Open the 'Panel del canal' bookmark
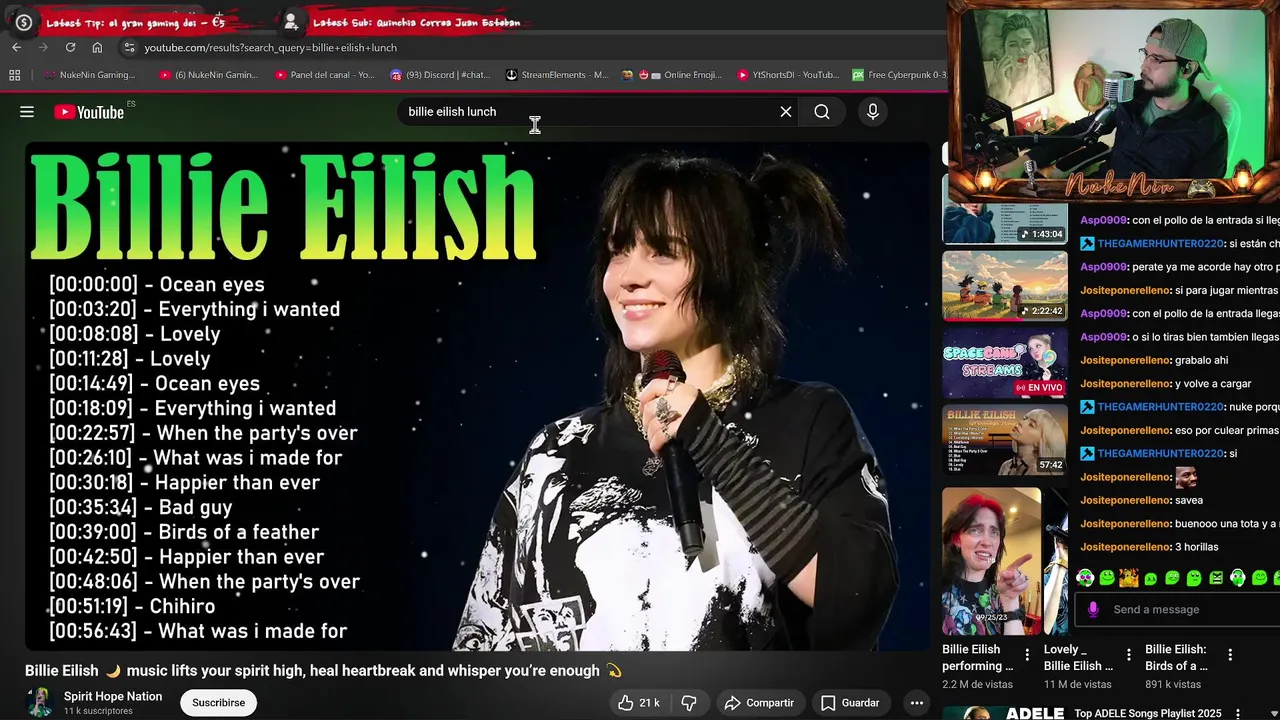Viewport: 1280px width, 720px height. 325,75
